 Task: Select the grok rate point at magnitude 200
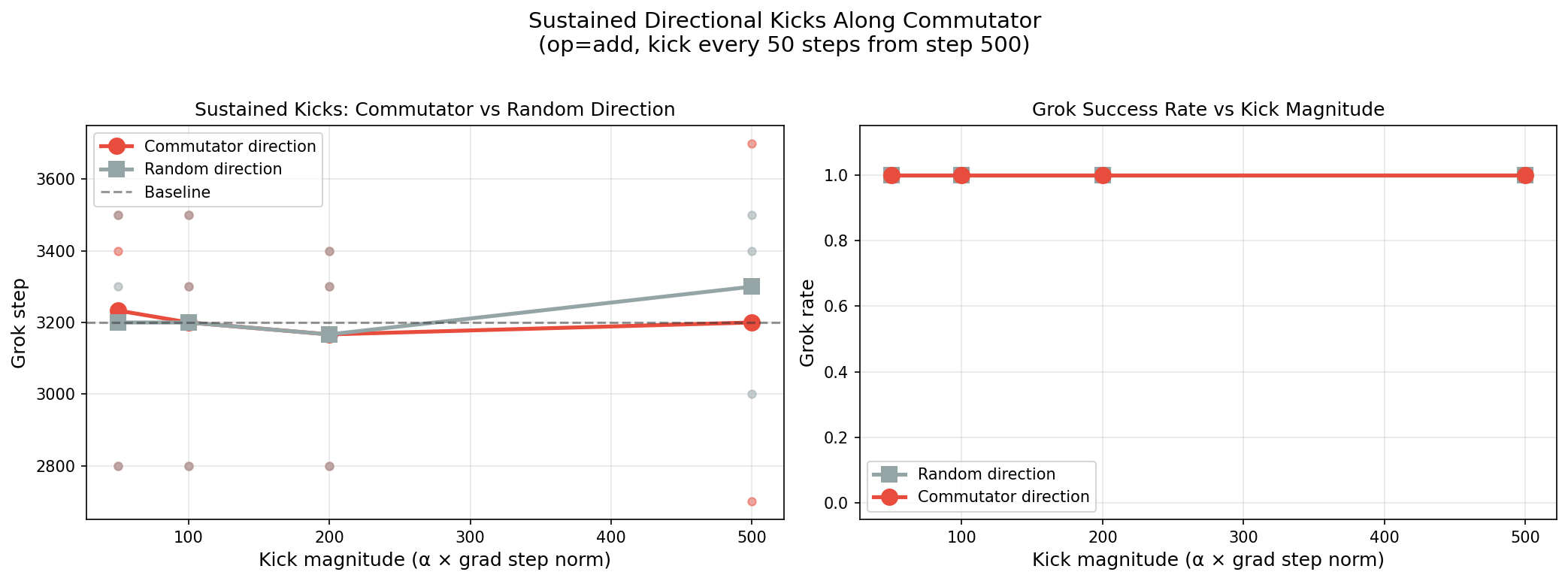click(x=1103, y=175)
